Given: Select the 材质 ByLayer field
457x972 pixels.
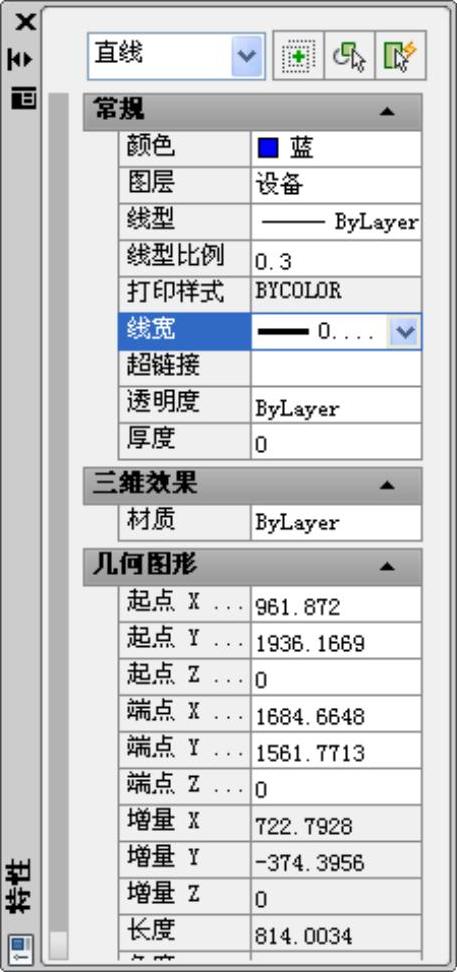Looking at the screenshot, I should click(x=336, y=522).
